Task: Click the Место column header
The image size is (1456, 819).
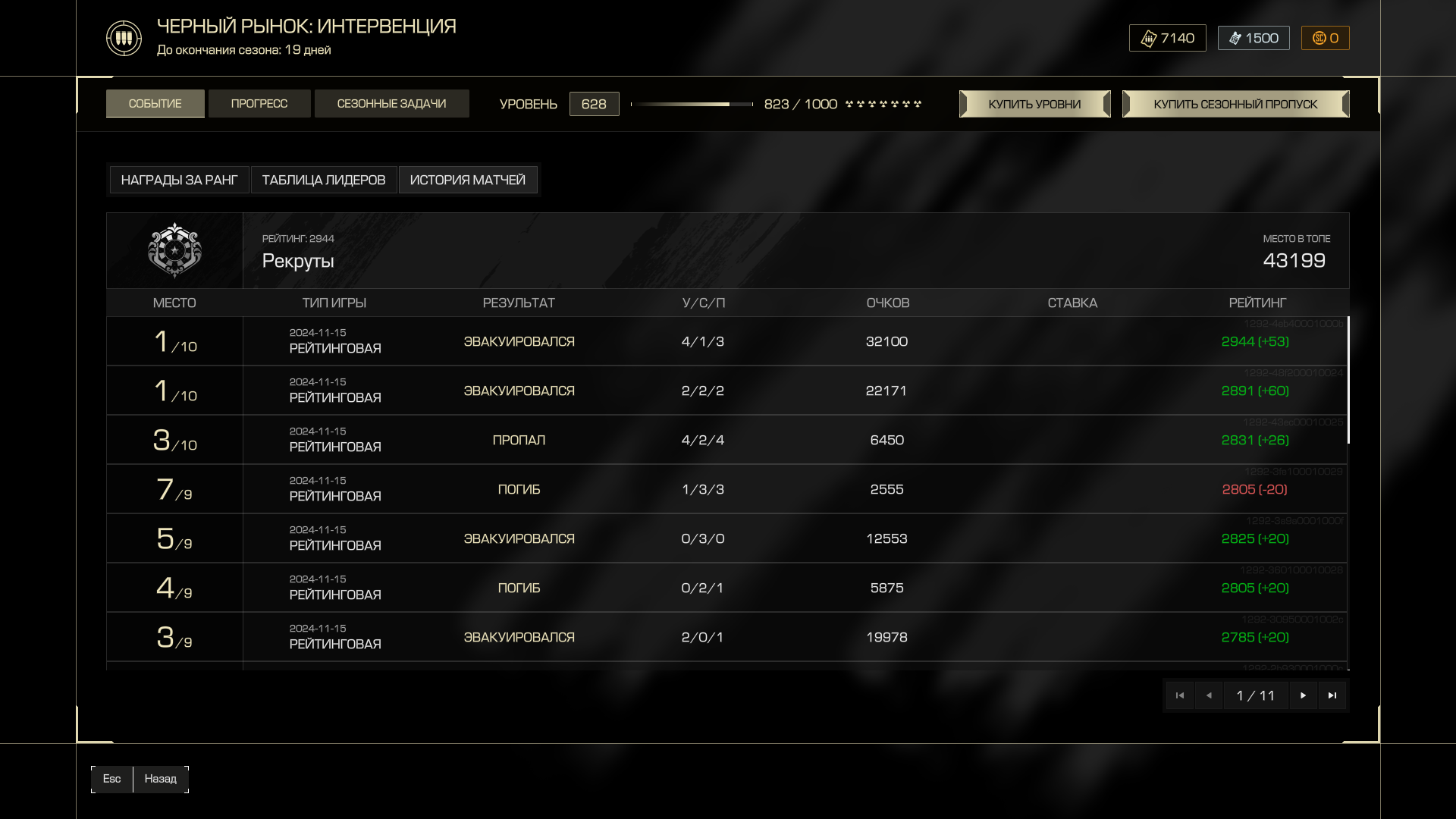Action: (174, 303)
